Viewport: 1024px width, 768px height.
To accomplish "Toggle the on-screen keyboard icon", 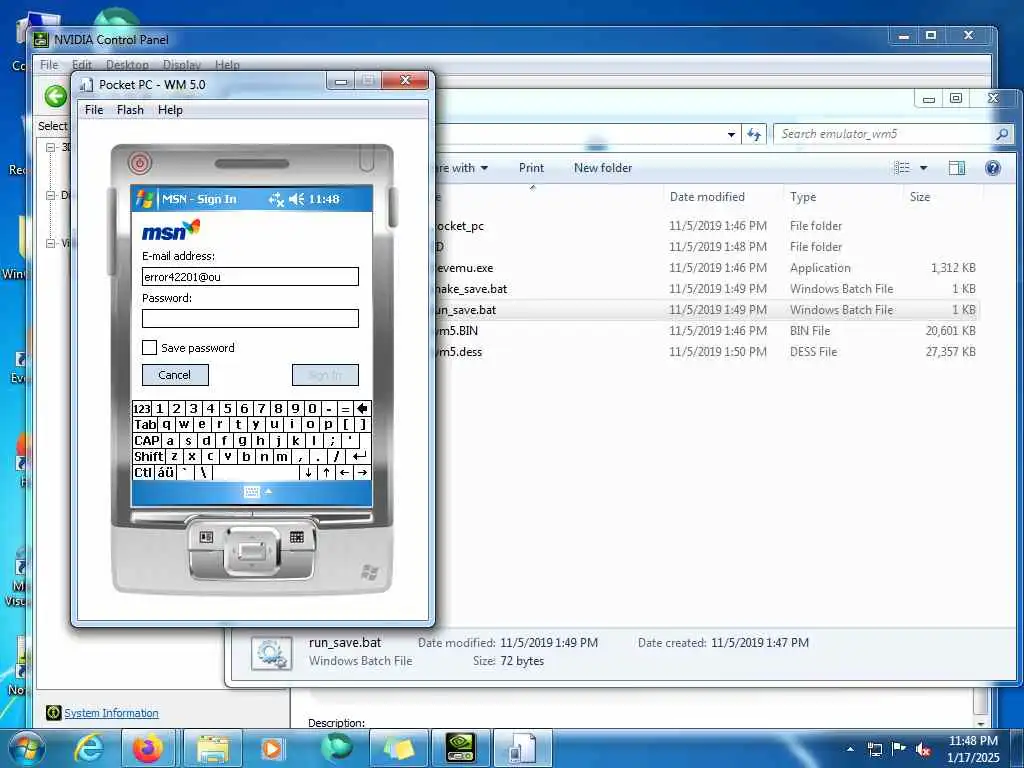I will (251, 492).
